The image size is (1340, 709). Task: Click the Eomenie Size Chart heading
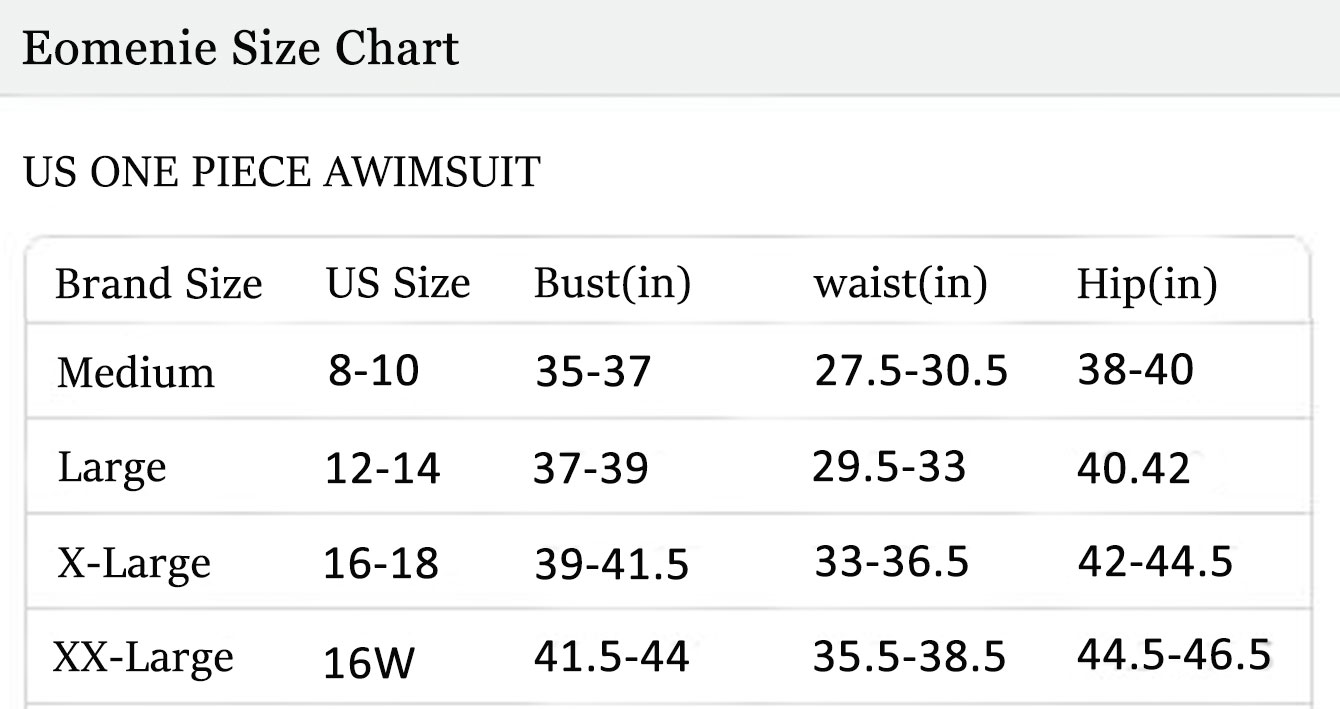tap(241, 48)
